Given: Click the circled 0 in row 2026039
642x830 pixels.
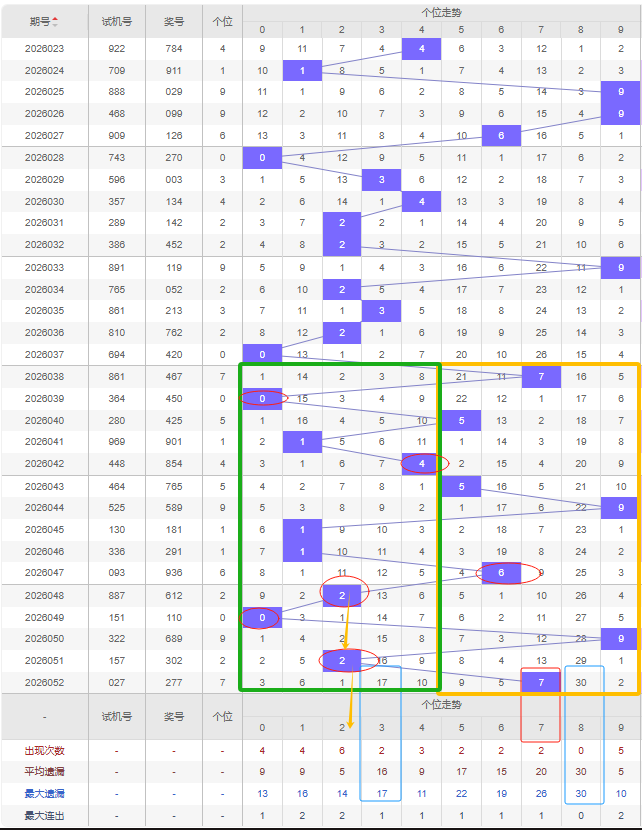Looking at the screenshot, I should click(262, 398).
